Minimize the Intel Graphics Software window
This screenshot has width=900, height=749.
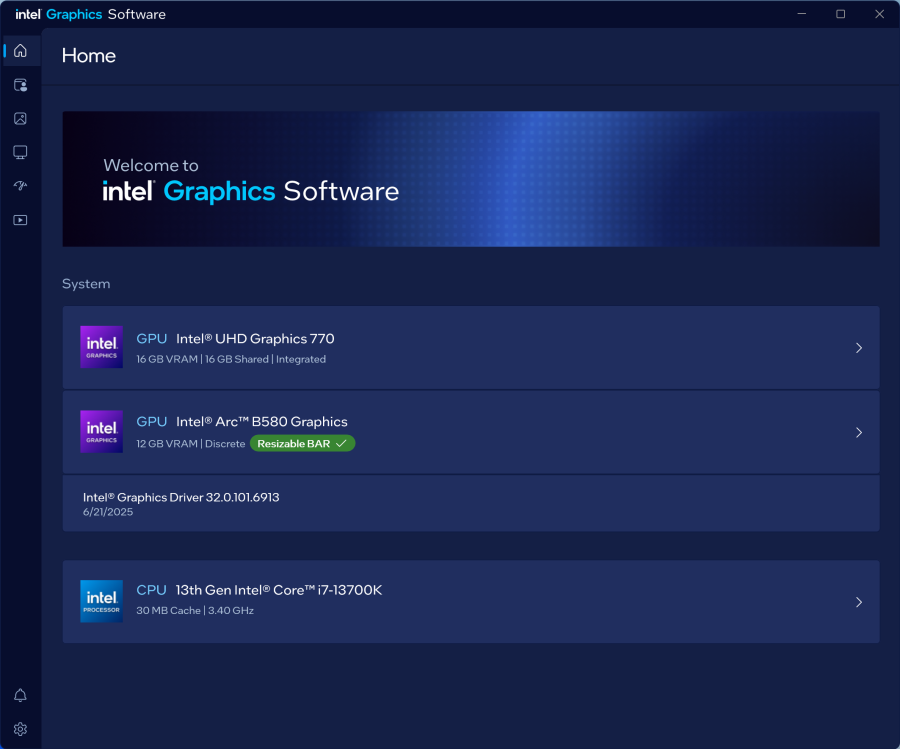(x=802, y=14)
